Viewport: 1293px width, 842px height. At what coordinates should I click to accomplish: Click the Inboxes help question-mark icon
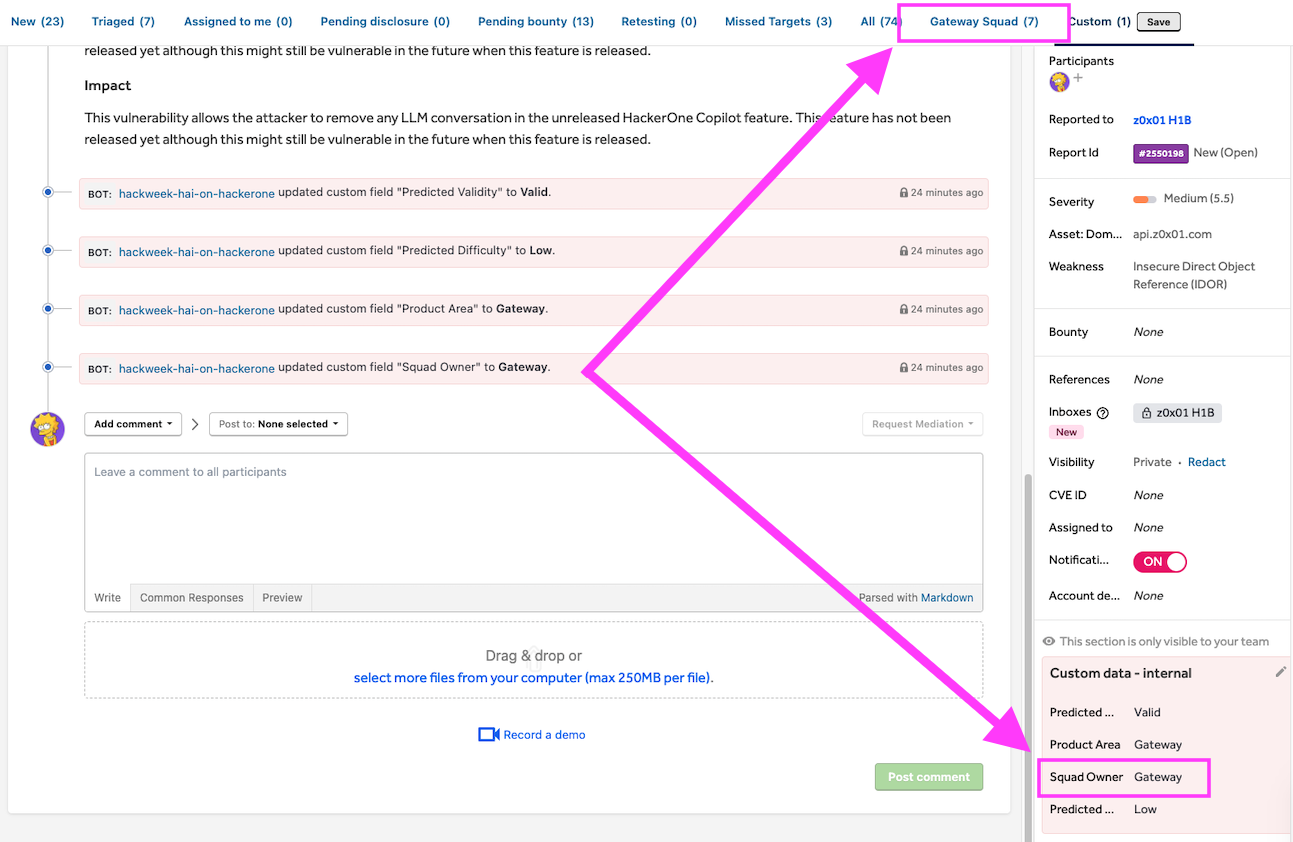[x=1103, y=413]
